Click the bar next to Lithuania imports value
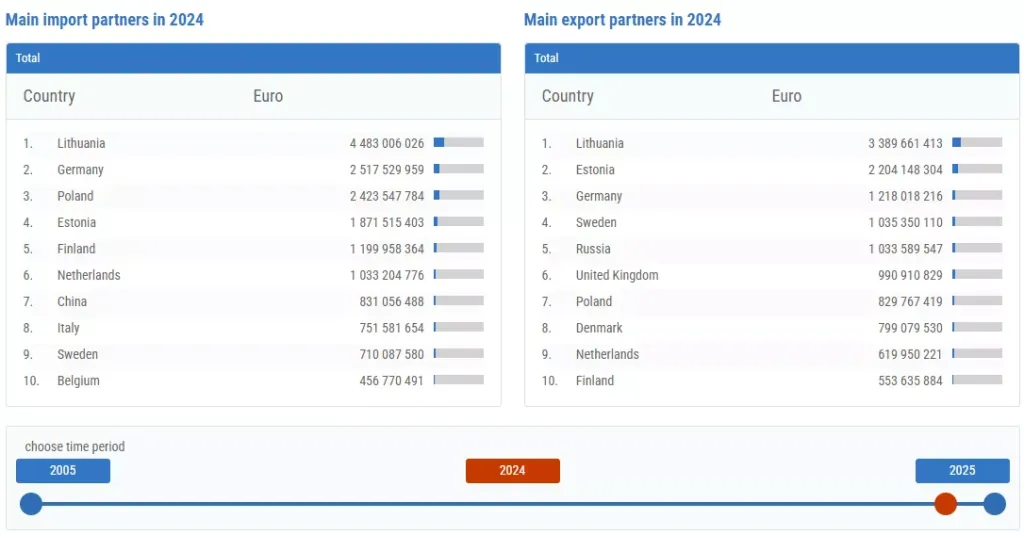Image resolution: width=1024 pixels, height=535 pixels. [x=458, y=143]
